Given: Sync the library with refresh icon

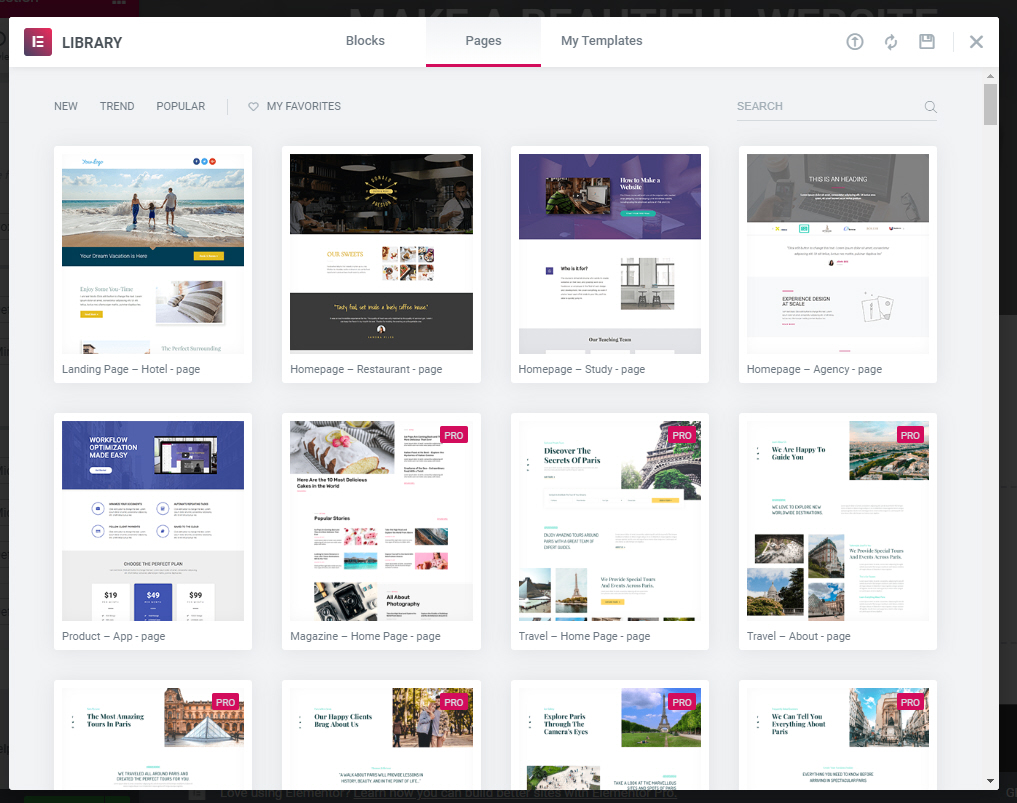Looking at the screenshot, I should click(x=891, y=42).
